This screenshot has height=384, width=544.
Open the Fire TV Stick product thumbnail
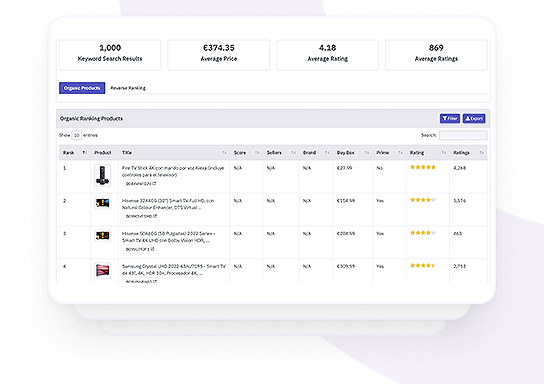(102, 176)
